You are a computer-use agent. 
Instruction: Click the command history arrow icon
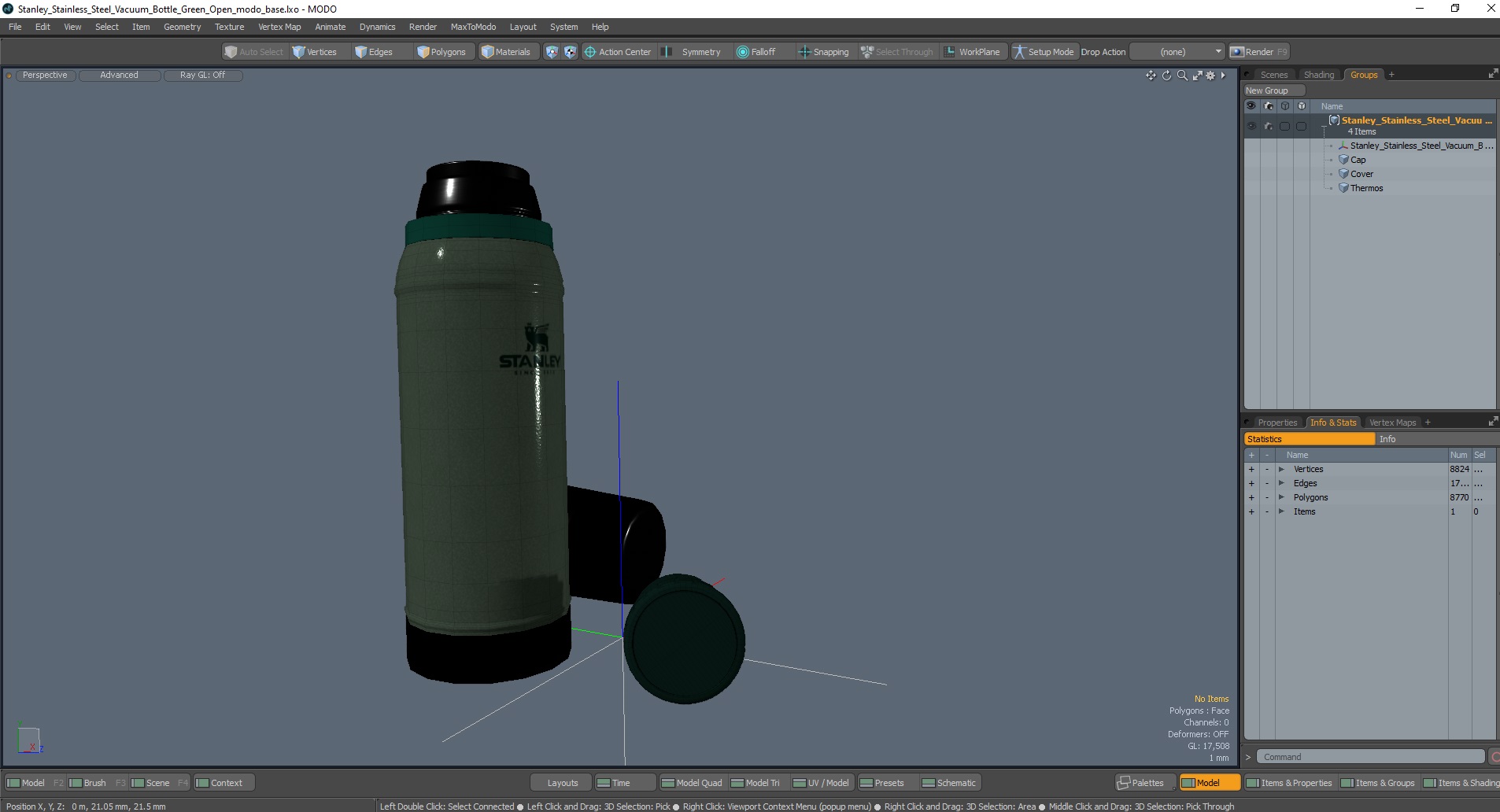1247,757
